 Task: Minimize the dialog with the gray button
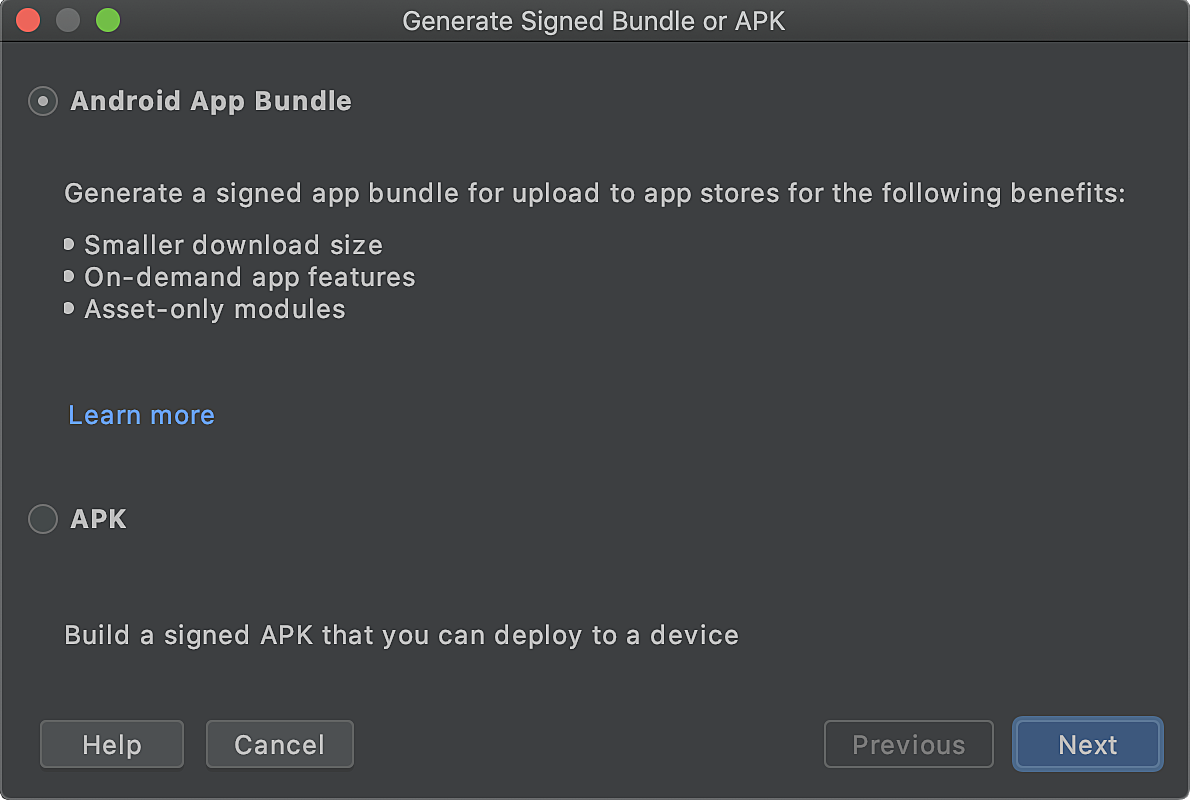coord(68,20)
